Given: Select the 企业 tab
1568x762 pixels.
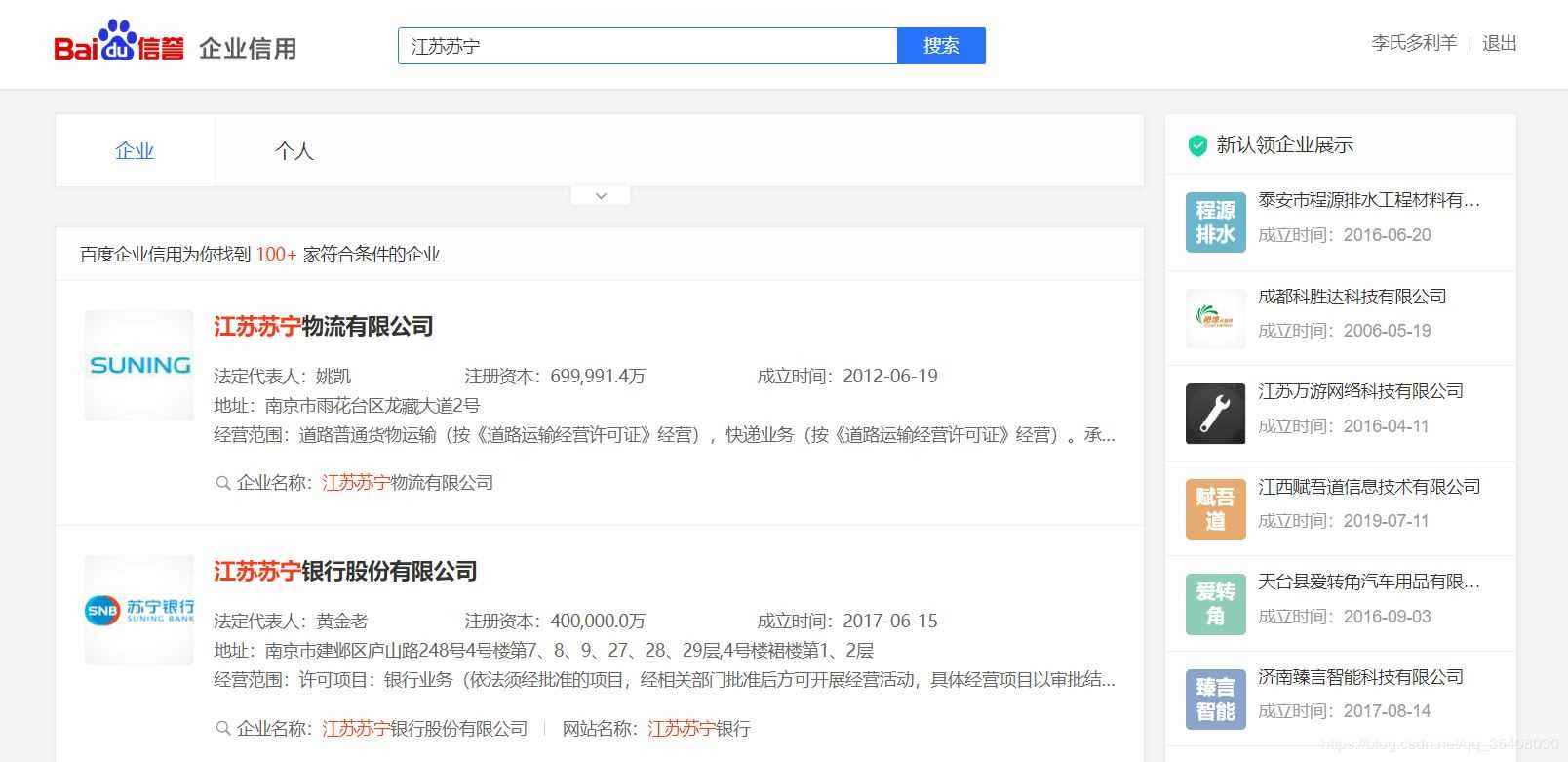Looking at the screenshot, I should pyautogui.click(x=135, y=151).
